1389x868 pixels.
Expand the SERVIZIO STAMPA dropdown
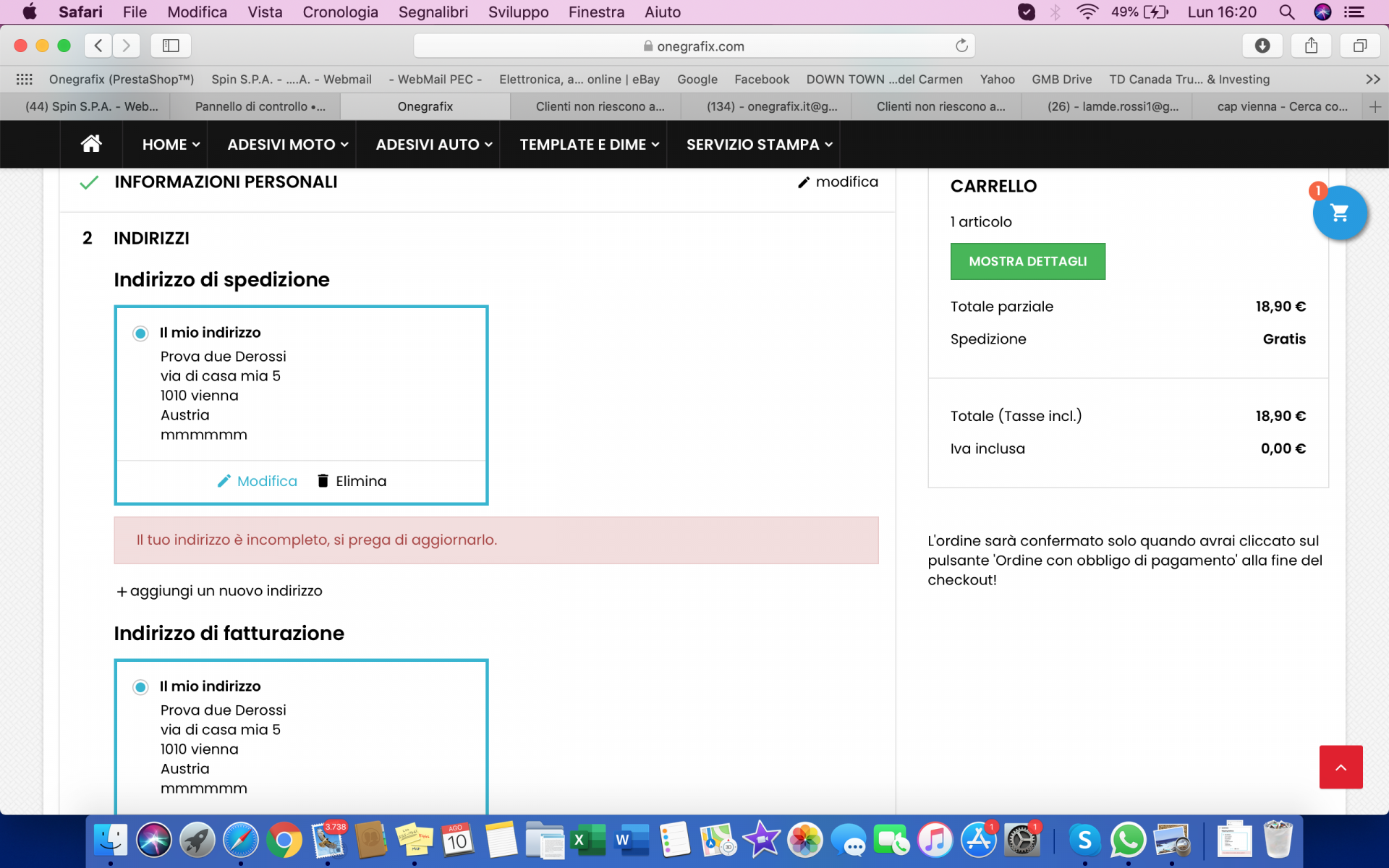760,145
